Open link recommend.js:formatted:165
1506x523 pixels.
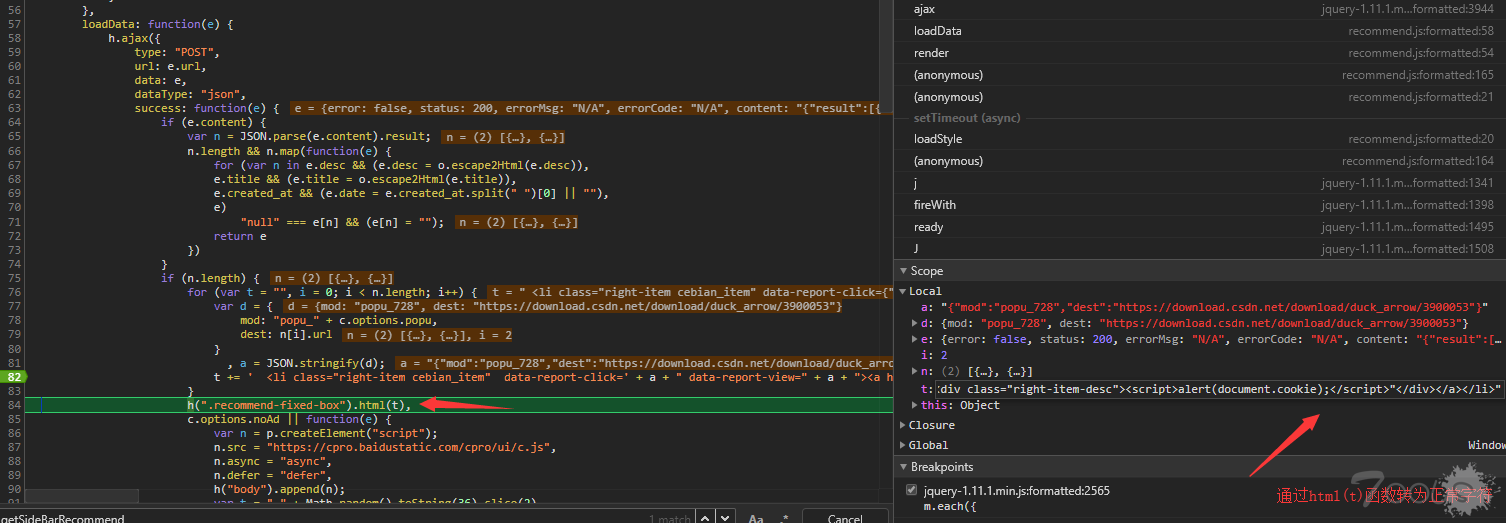coord(1418,75)
